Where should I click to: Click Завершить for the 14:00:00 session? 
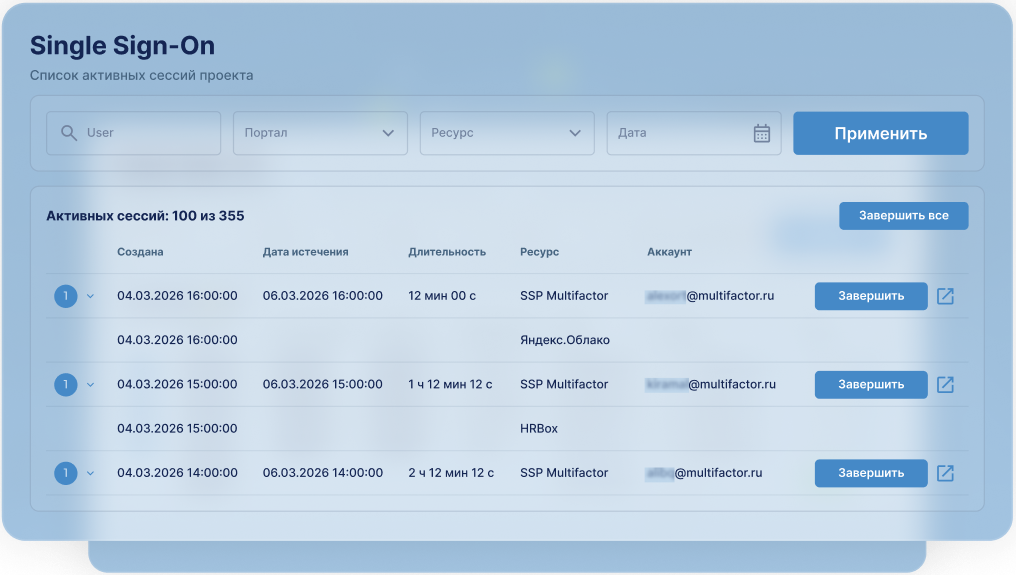click(870, 473)
